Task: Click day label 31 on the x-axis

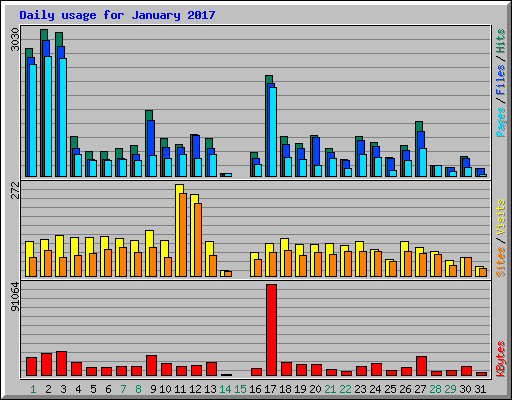Action: [480, 389]
